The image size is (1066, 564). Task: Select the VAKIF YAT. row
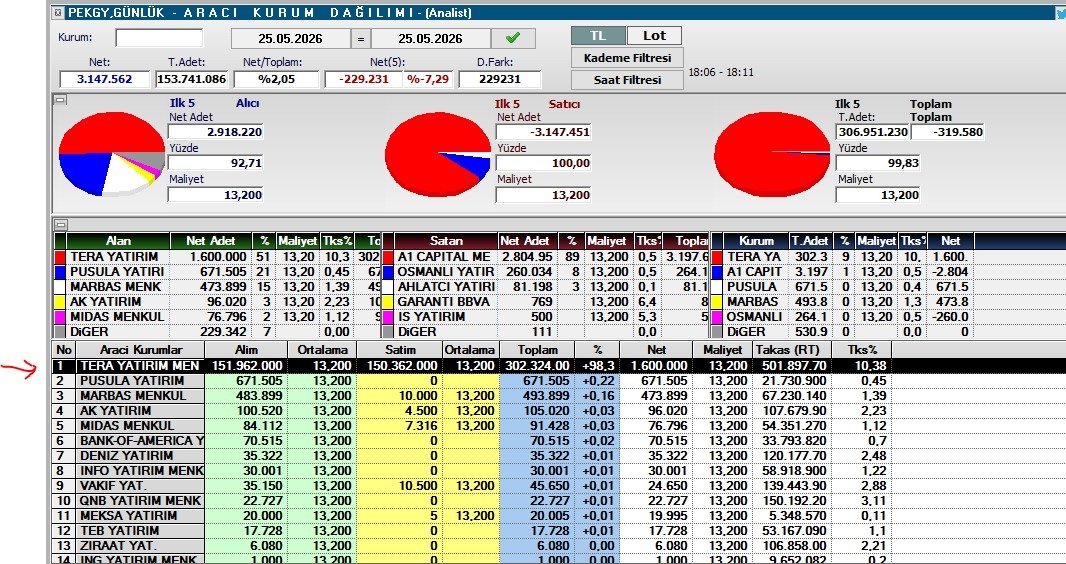tap(472, 485)
